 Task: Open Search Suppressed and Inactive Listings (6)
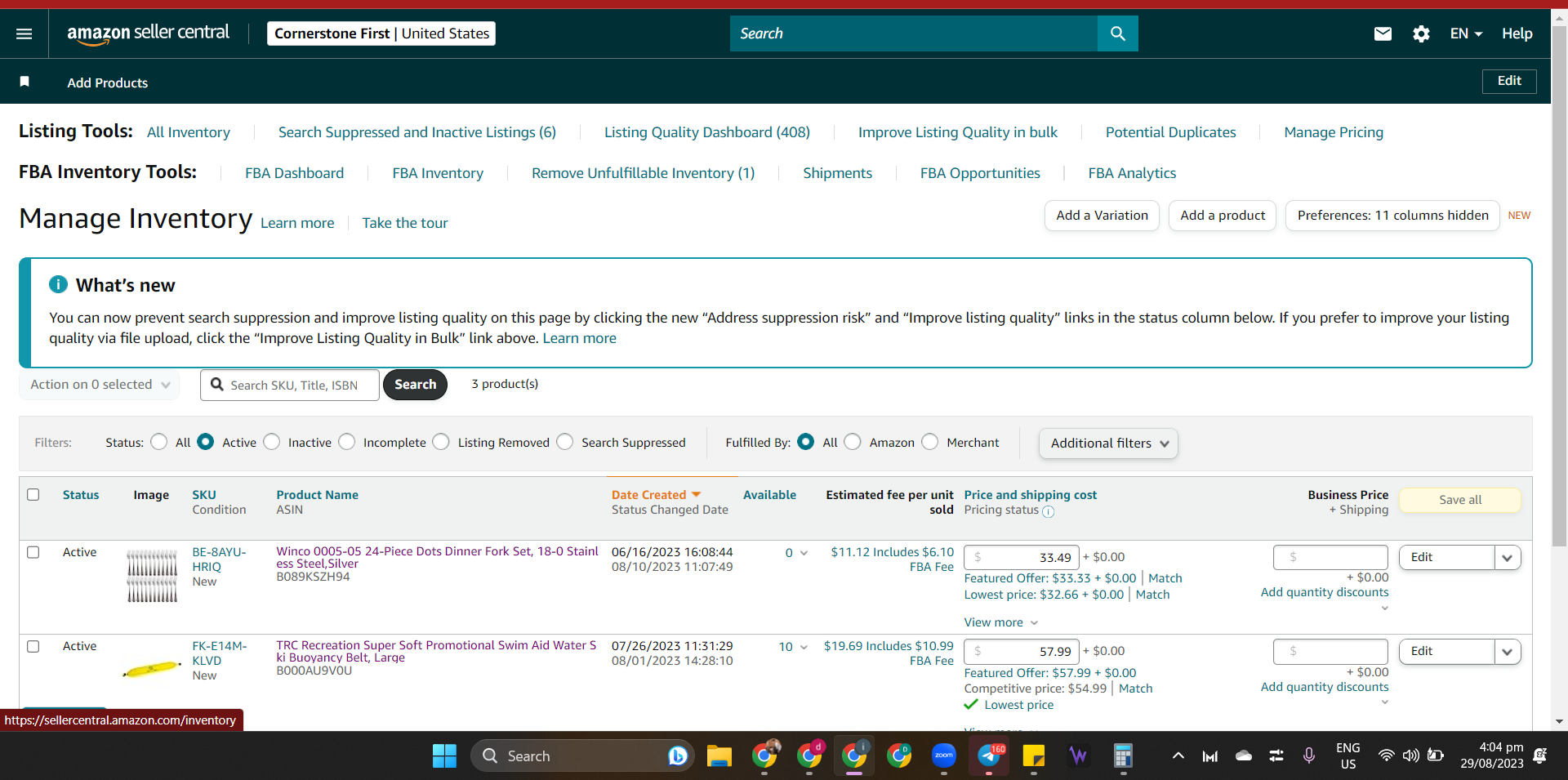click(x=417, y=132)
